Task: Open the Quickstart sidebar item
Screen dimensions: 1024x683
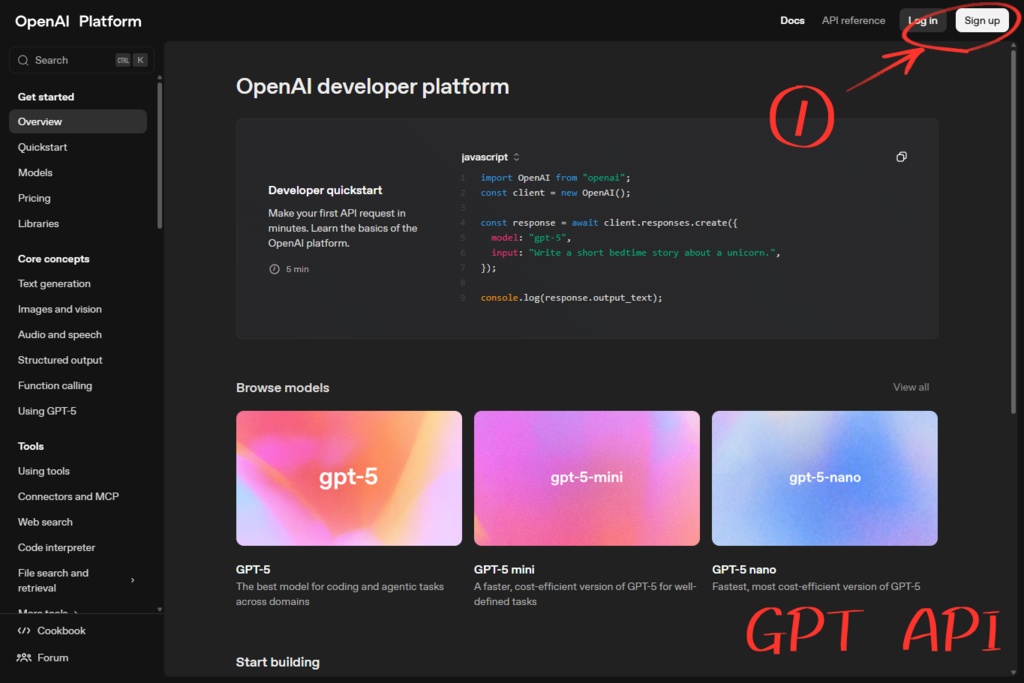Action: click(42, 147)
